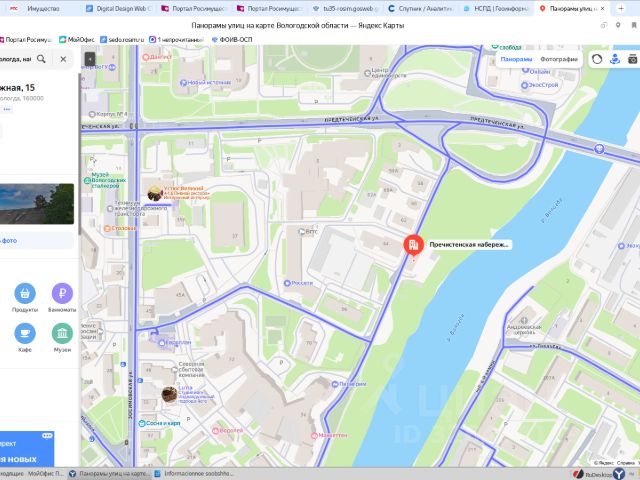
Task: Open the three-dots menu on the blue ad banner
Action: [x=47, y=436]
